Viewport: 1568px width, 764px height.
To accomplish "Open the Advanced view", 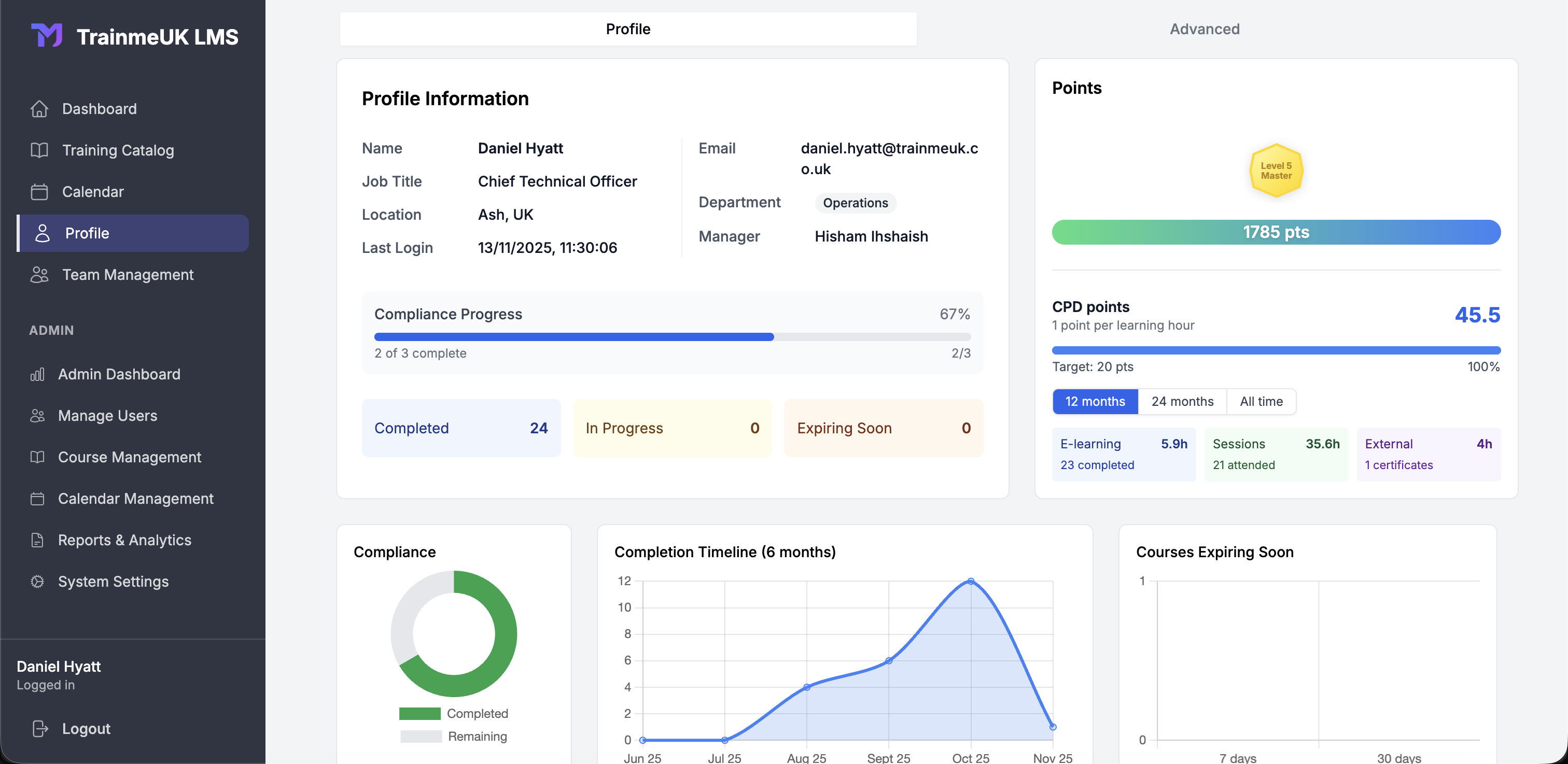I will 1203,29.
